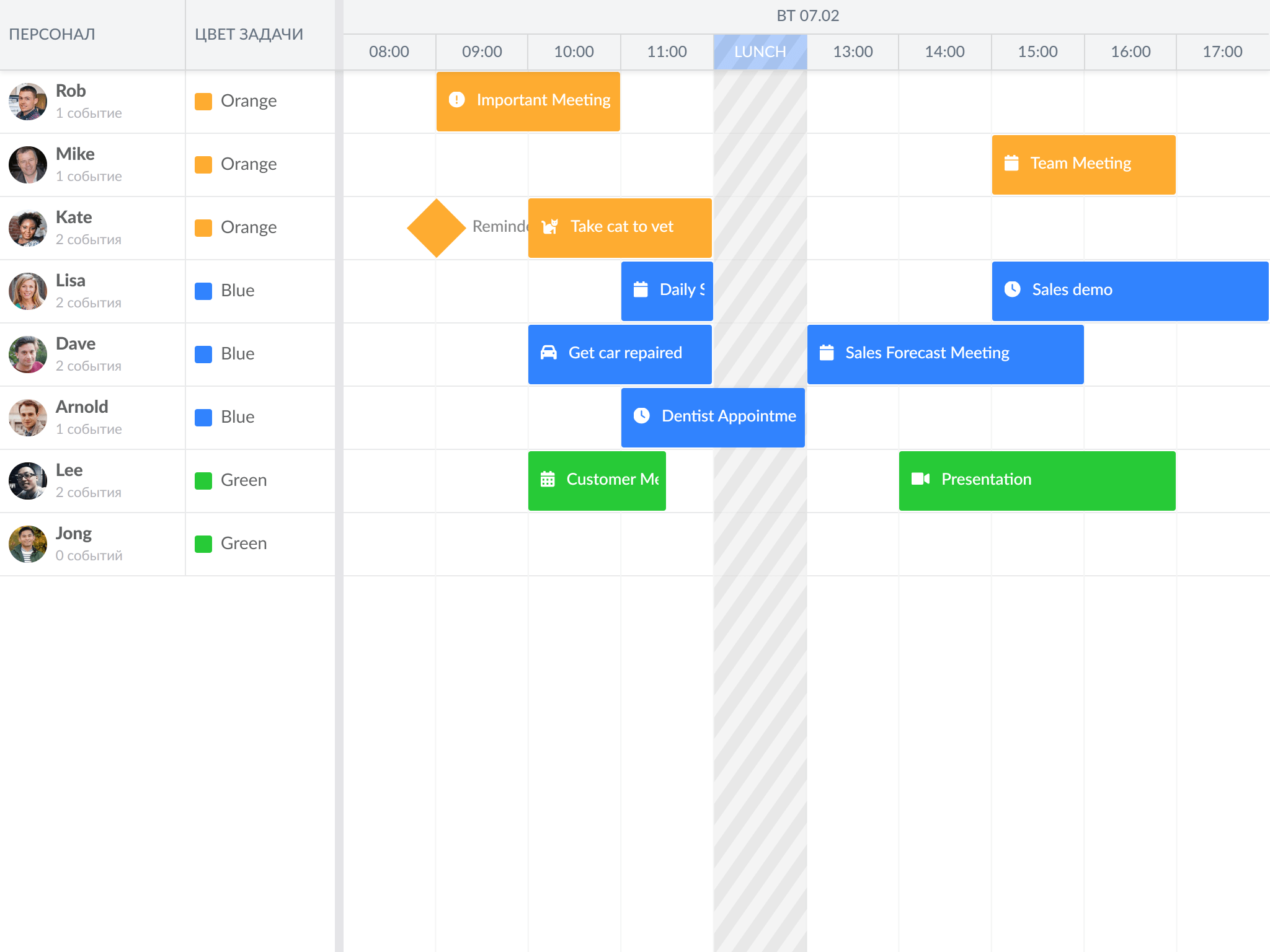Viewport: 1270px width, 952px height.
Task: Click video camera icon on Presentation event
Action: tap(920, 479)
